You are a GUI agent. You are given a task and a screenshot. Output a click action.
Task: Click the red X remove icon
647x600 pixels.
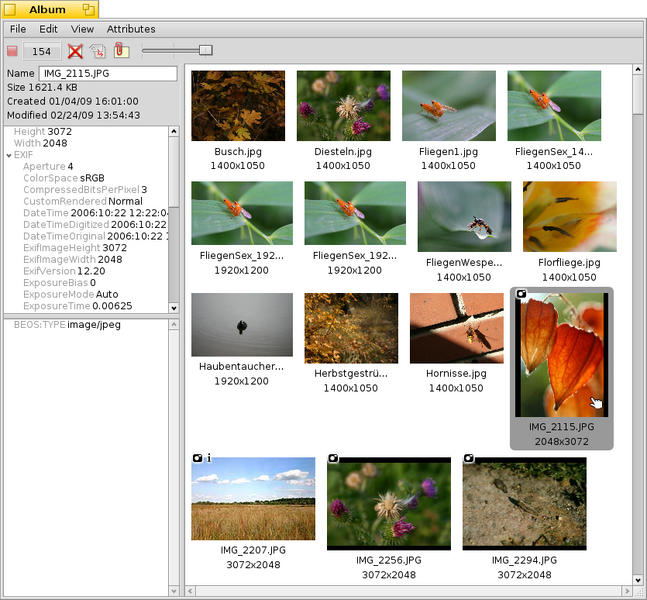coord(75,51)
